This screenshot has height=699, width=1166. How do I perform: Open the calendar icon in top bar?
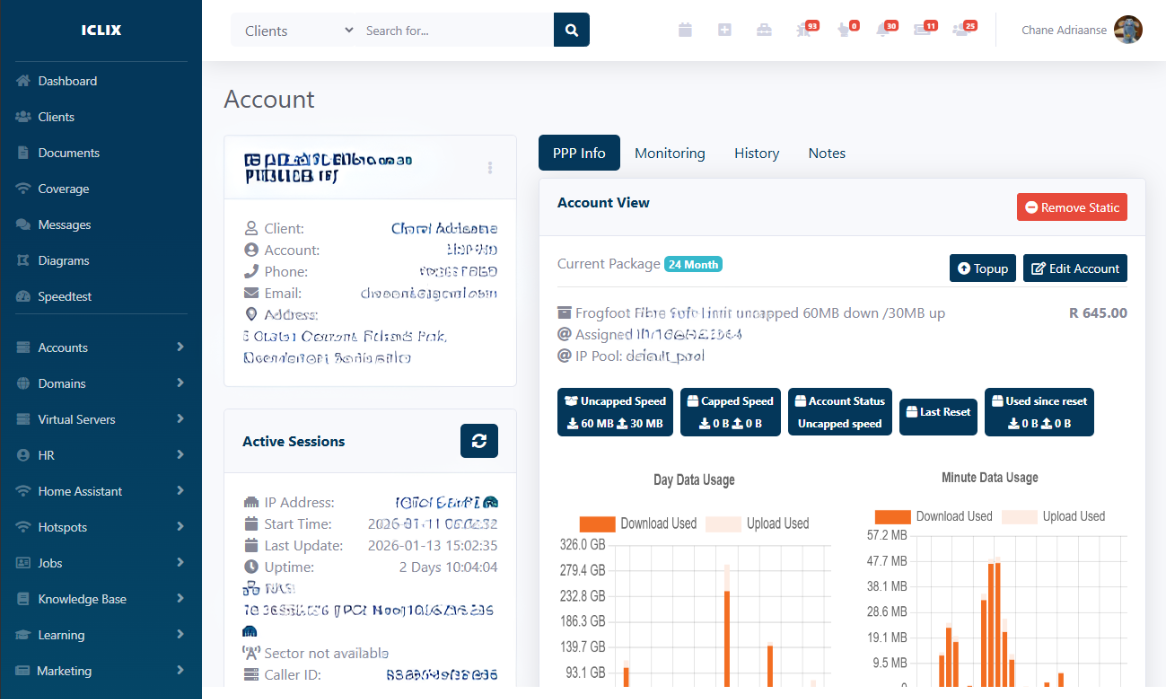pyautogui.click(x=685, y=30)
